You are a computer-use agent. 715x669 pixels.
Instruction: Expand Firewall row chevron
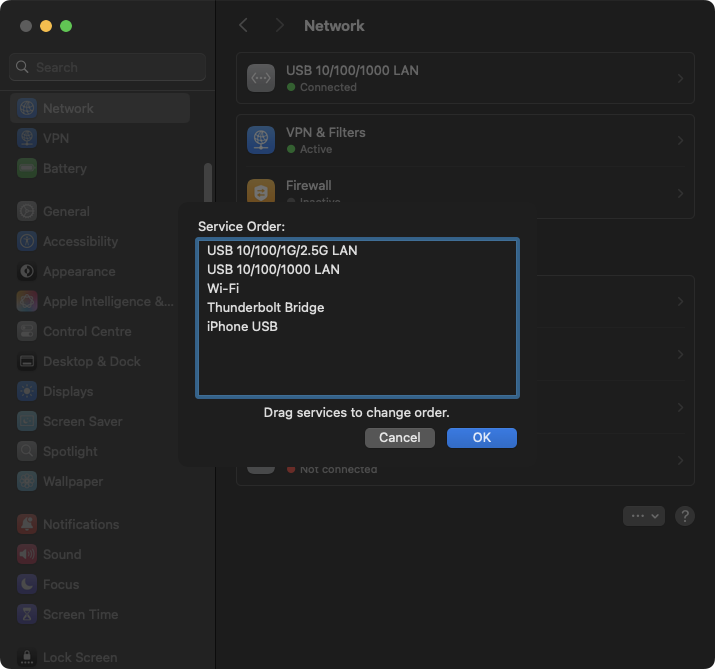click(680, 193)
